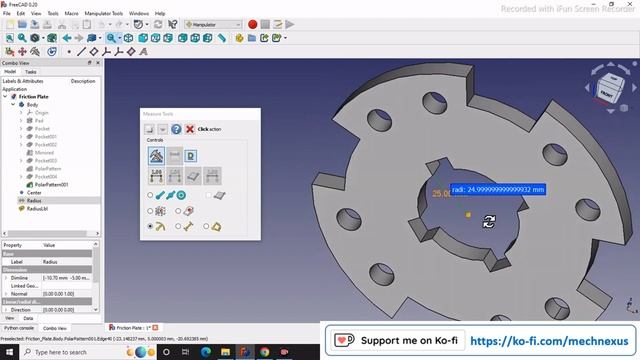
Task: Switch to the Python console tab
Action: (19, 328)
